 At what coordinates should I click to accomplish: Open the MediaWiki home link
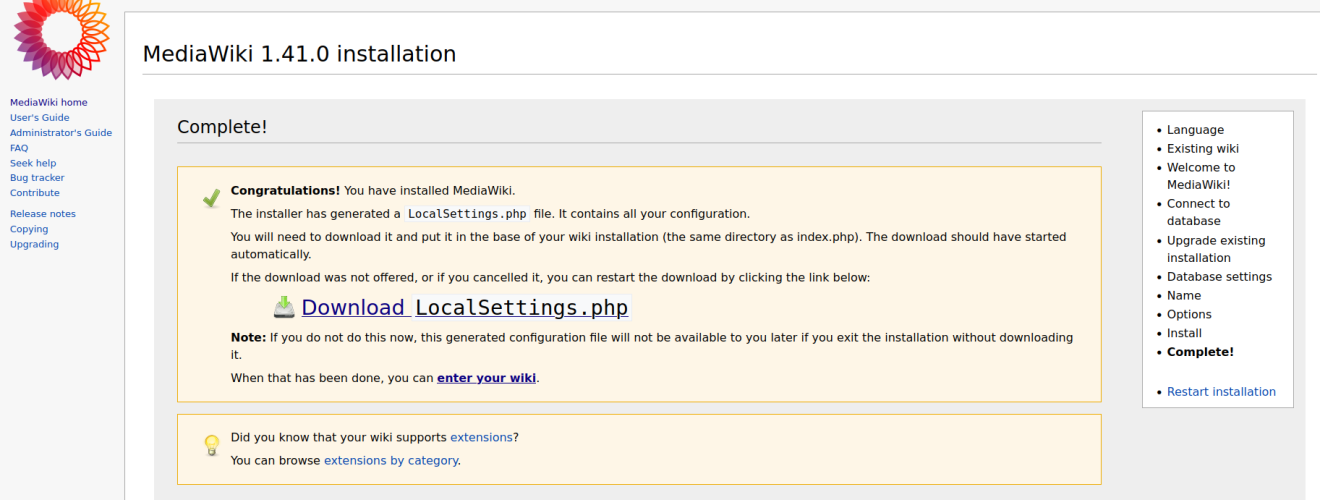[x=49, y=102]
